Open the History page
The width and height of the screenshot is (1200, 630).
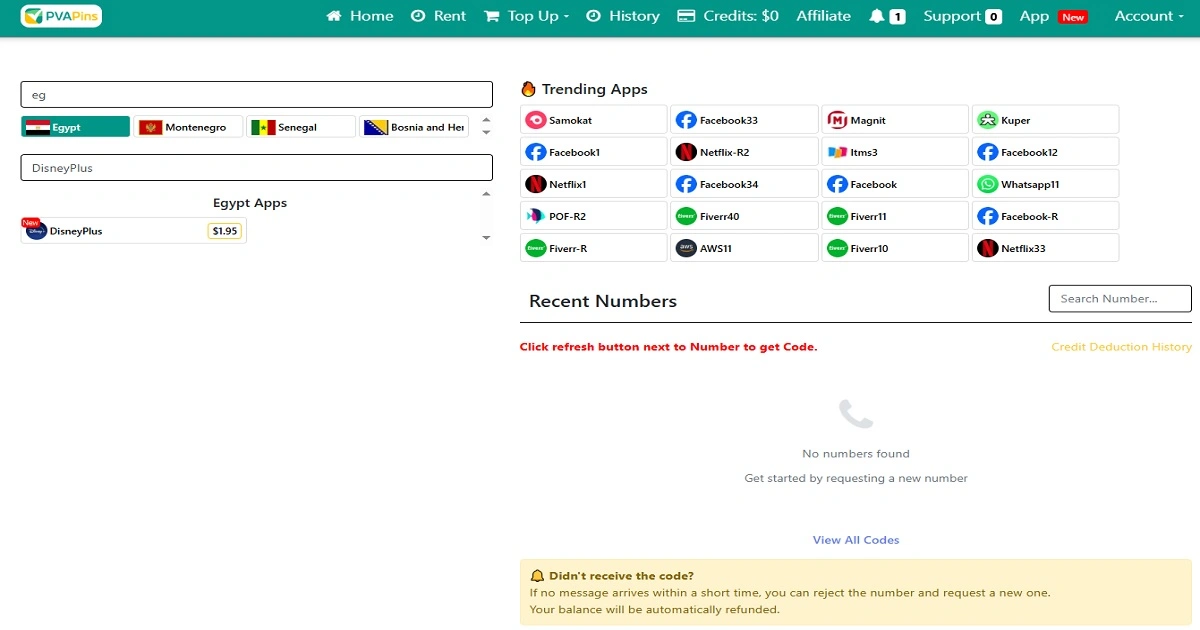622,16
